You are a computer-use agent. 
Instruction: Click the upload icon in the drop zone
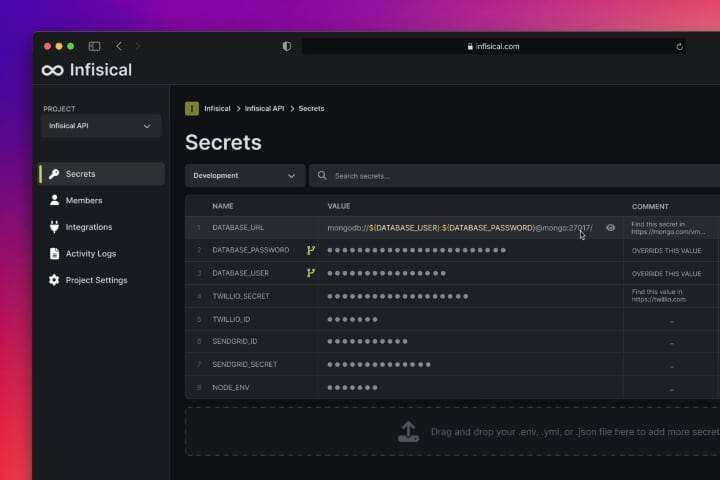point(408,432)
